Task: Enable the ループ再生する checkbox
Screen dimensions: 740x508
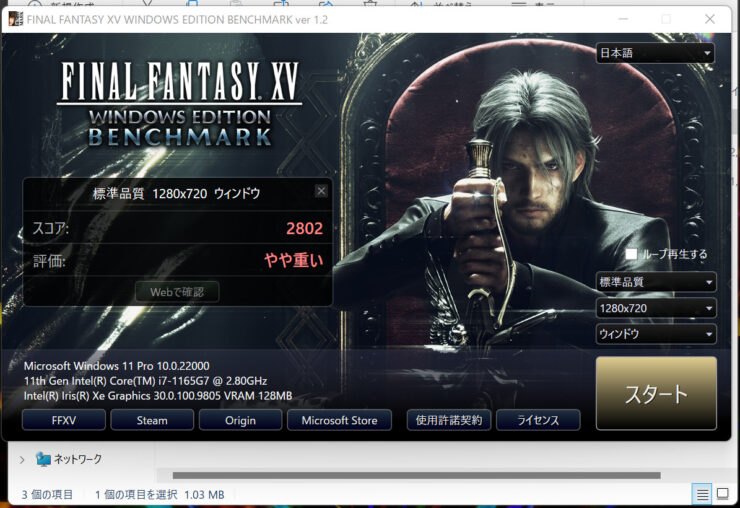Action: coord(631,254)
